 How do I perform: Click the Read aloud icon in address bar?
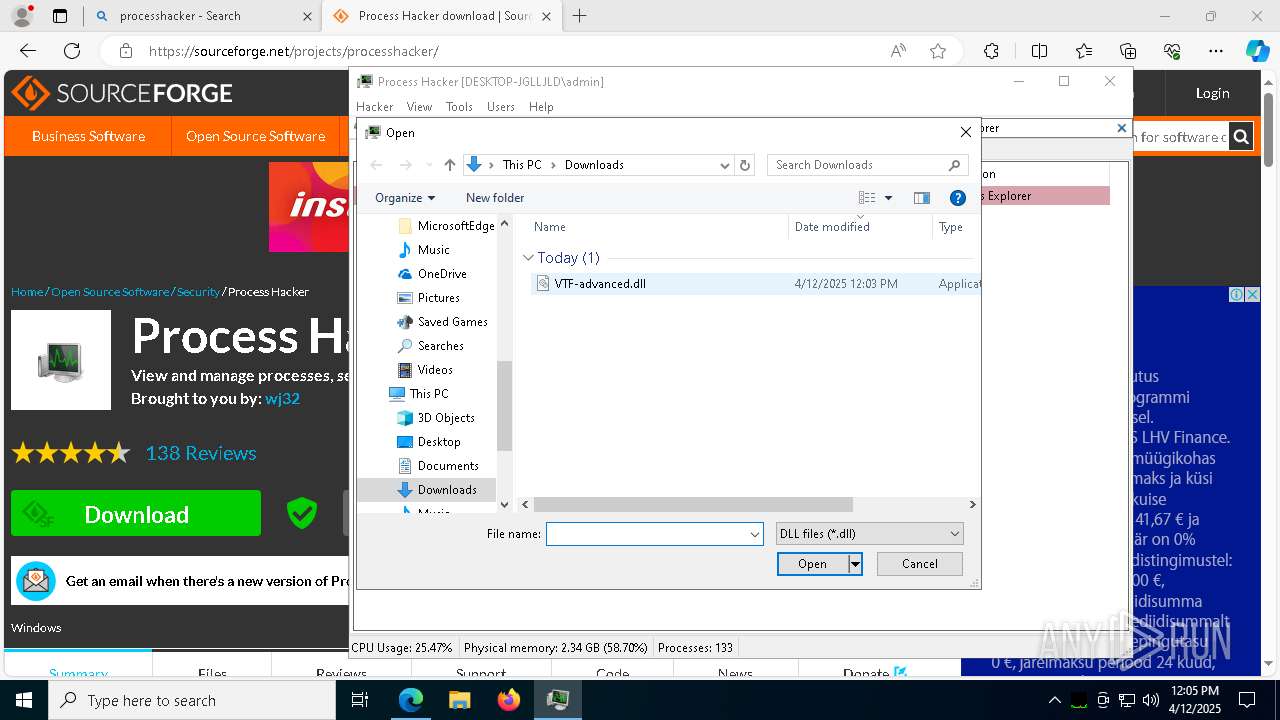[x=898, y=51]
